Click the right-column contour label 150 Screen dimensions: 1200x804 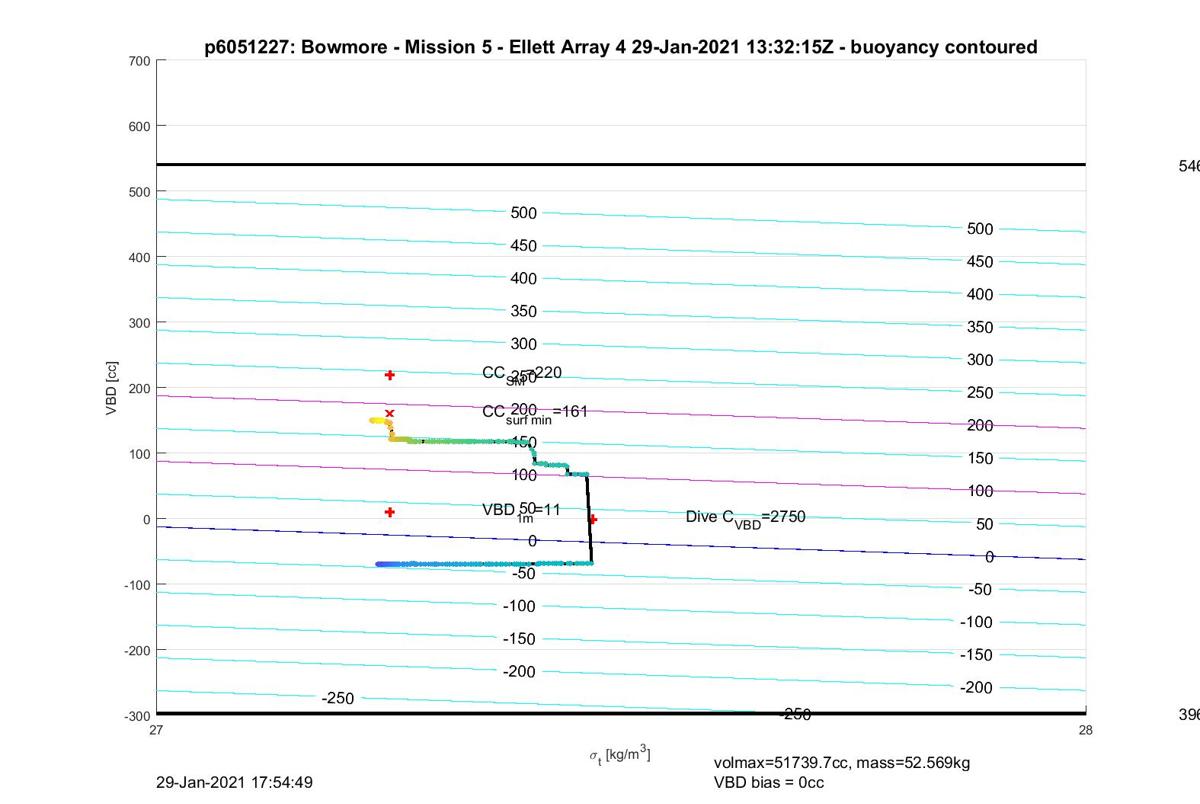pos(980,459)
